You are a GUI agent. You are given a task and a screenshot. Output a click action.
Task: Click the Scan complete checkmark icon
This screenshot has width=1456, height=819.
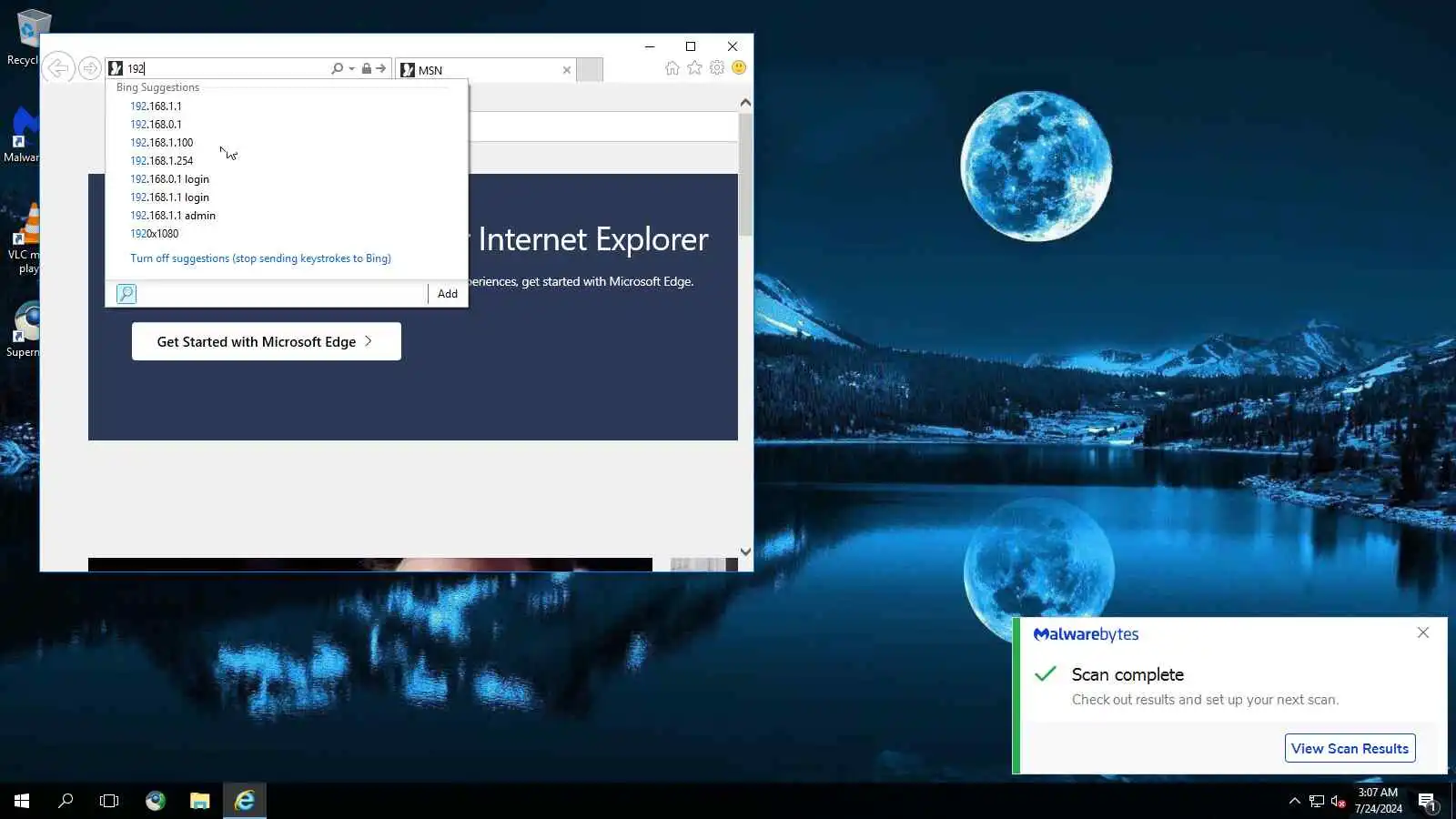(x=1046, y=673)
